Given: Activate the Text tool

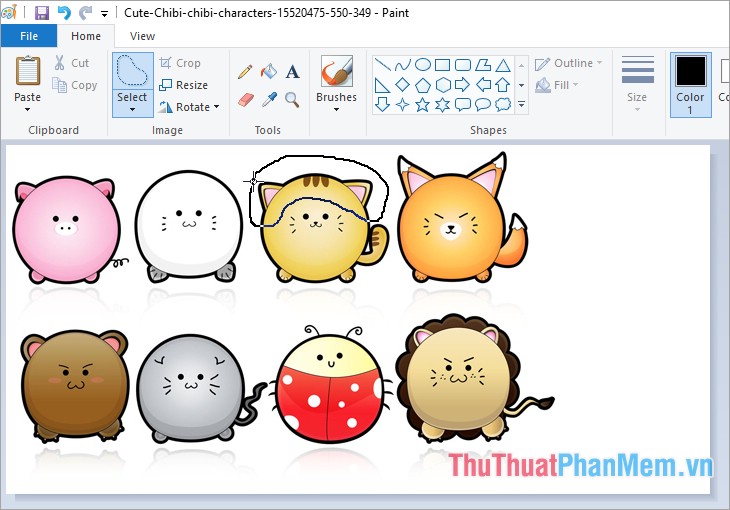Looking at the screenshot, I should 292,72.
